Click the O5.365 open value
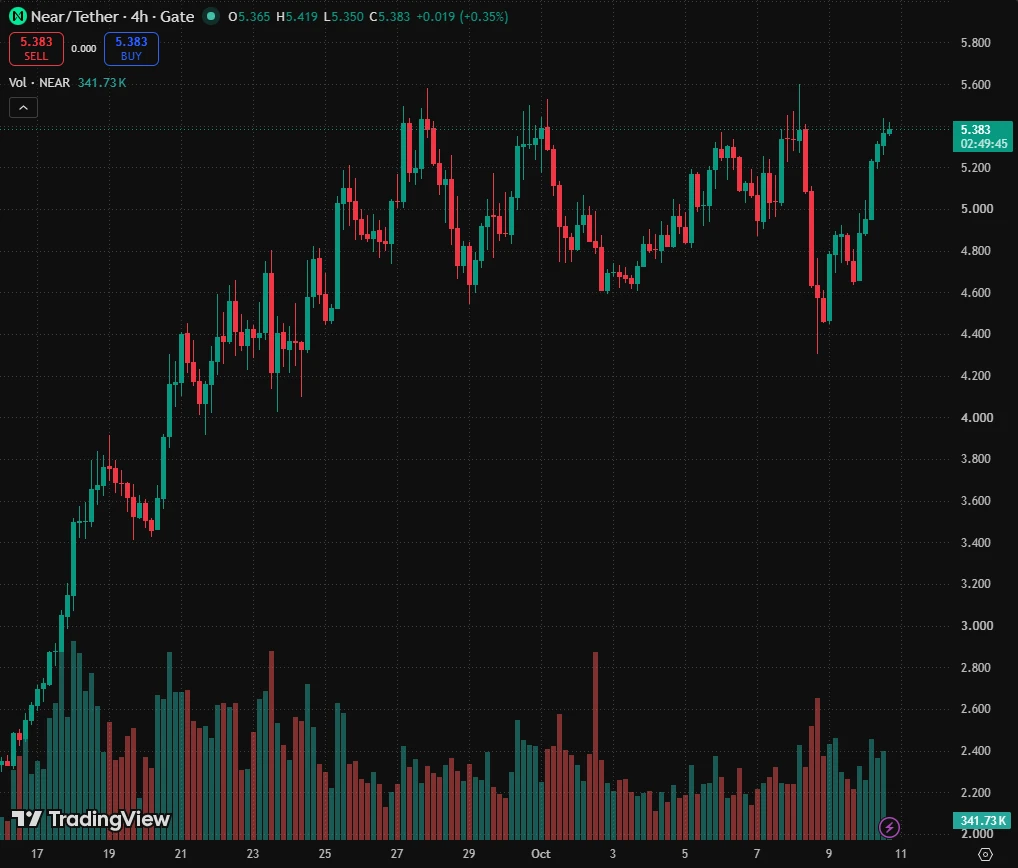1018x868 pixels. 249,16
